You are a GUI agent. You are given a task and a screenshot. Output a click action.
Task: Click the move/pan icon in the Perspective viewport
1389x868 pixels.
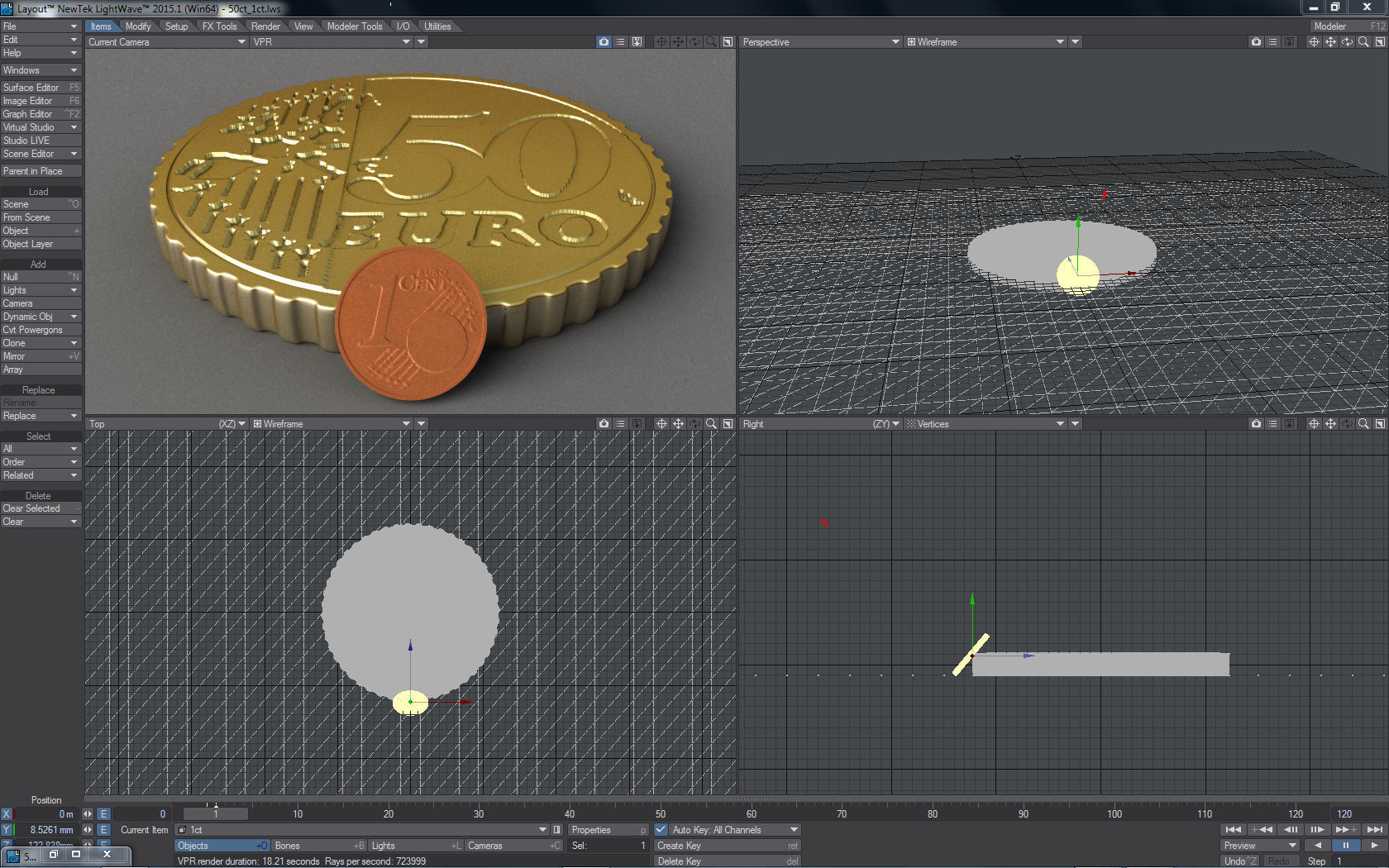click(x=1330, y=41)
